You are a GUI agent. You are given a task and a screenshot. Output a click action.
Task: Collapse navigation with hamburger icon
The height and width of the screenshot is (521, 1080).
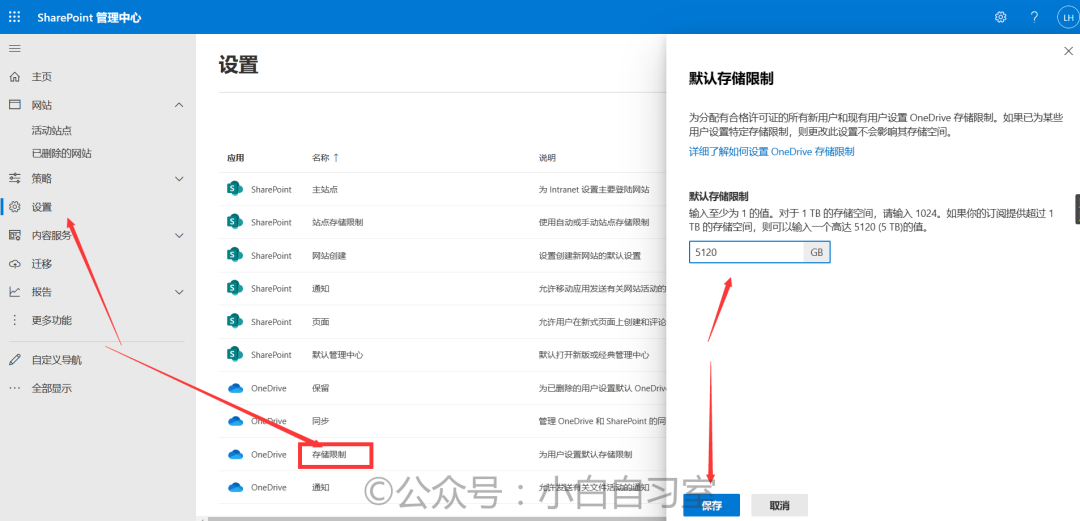tap(14, 48)
